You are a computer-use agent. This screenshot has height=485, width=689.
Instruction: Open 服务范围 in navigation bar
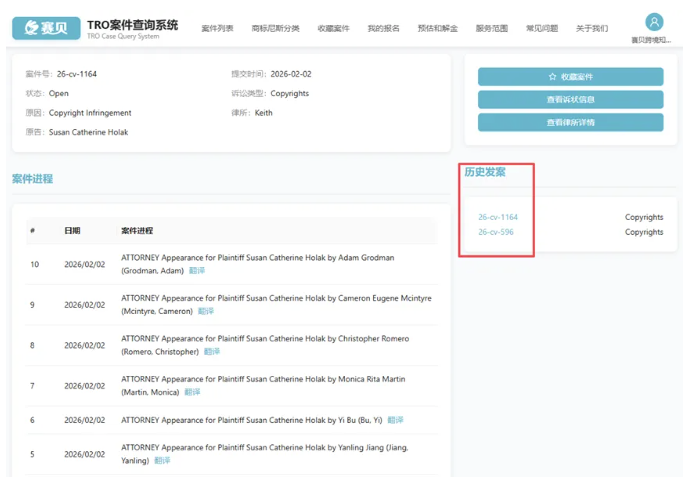click(491, 29)
